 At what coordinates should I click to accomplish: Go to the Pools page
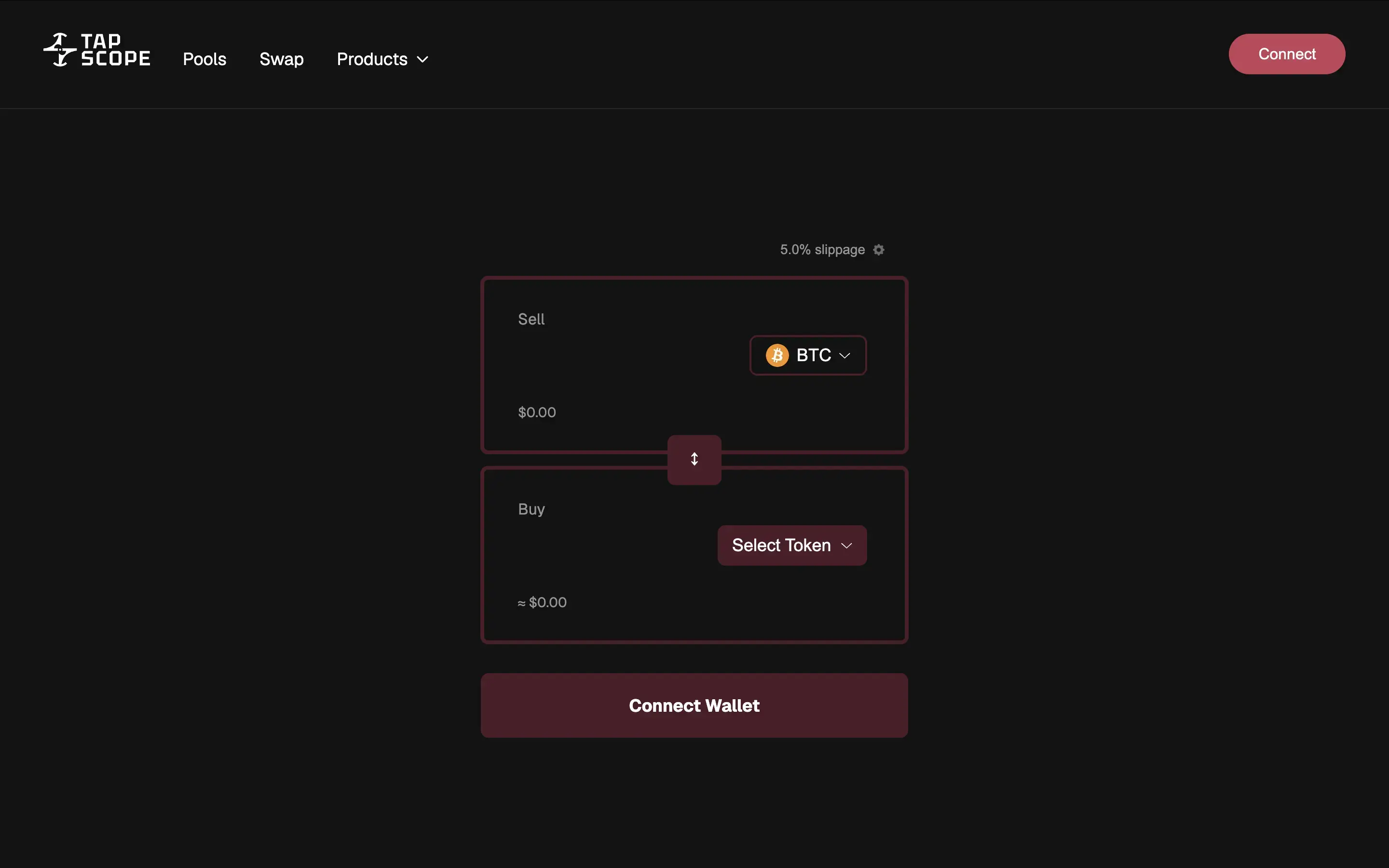pyautogui.click(x=204, y=59)
